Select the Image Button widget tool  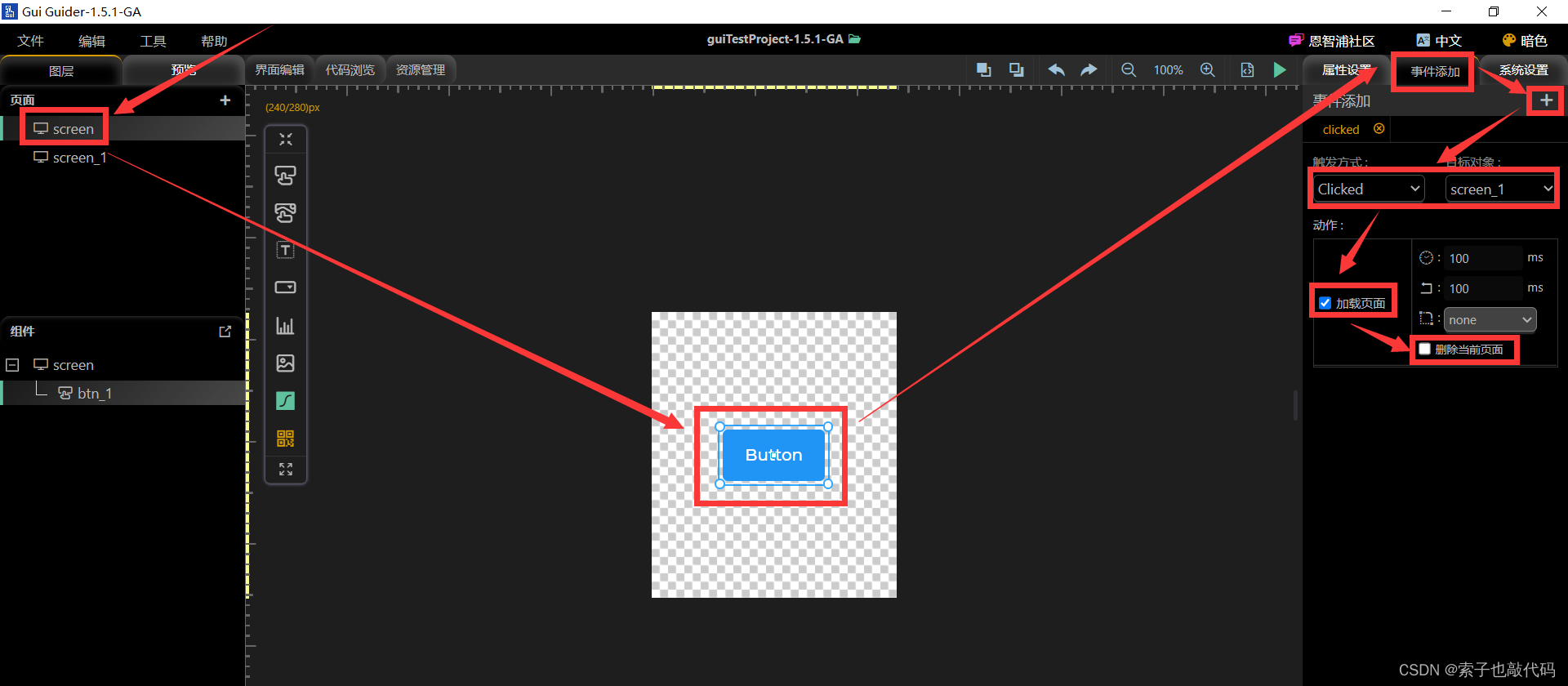click(285, 213)
